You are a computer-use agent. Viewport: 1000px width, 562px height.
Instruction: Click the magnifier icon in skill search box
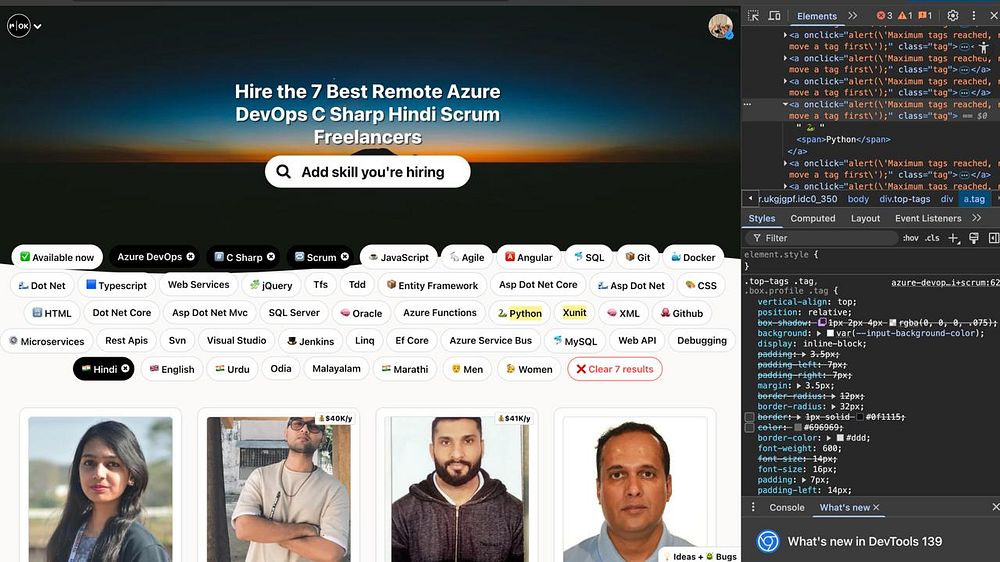pos(284,172)
